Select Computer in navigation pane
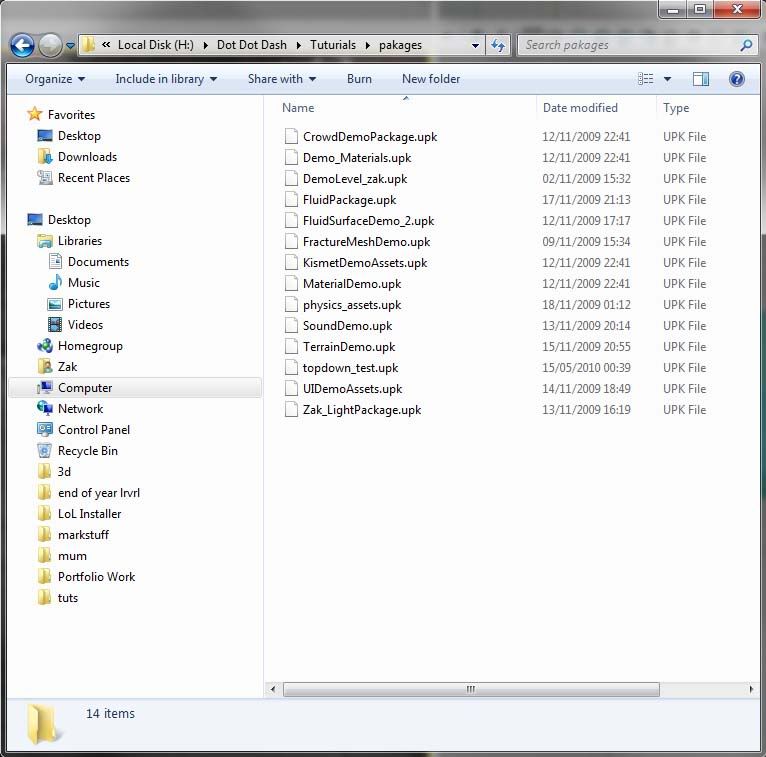Viewport: 766px width, 757px height. click(135, 388)
